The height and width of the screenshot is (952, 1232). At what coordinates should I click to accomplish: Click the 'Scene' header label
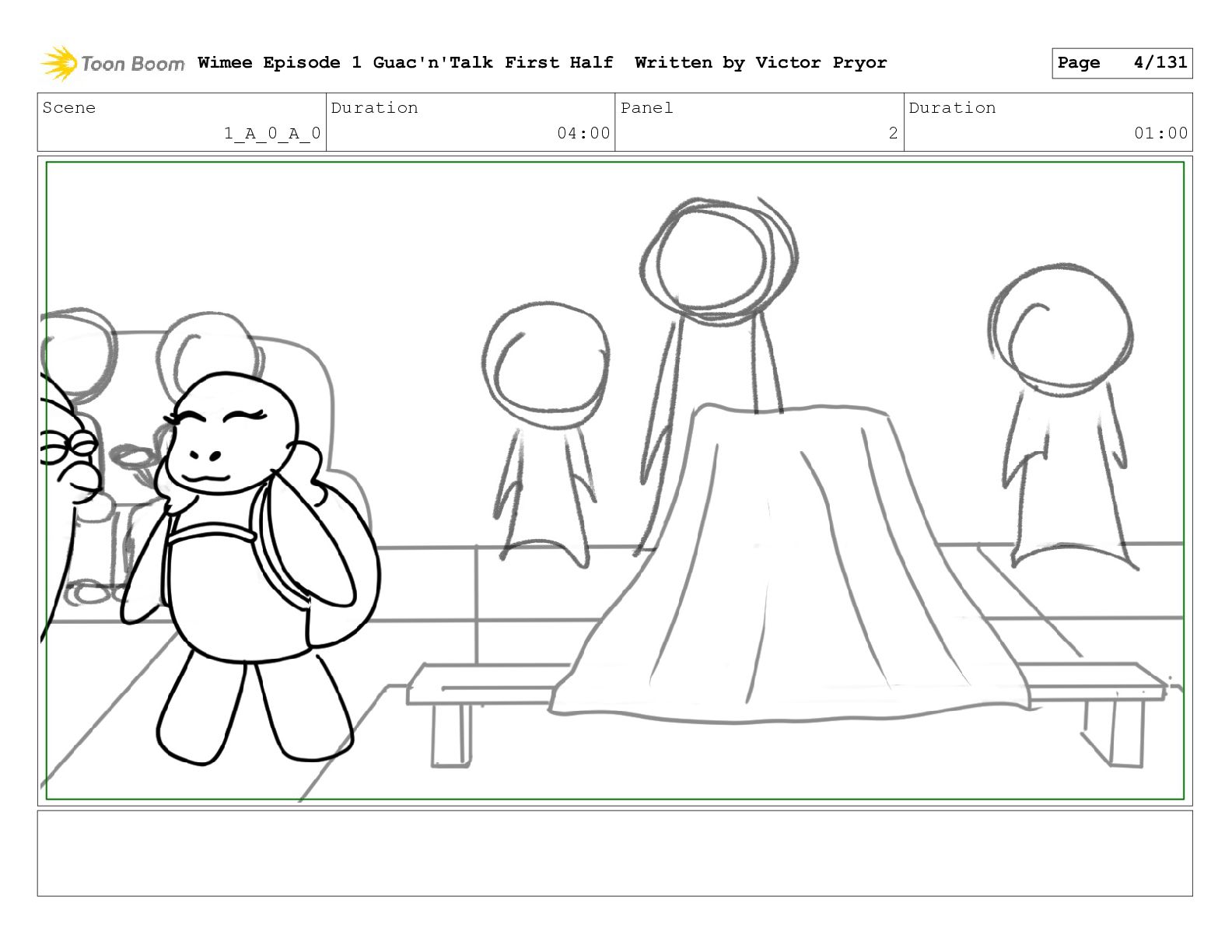coord(69,107)
